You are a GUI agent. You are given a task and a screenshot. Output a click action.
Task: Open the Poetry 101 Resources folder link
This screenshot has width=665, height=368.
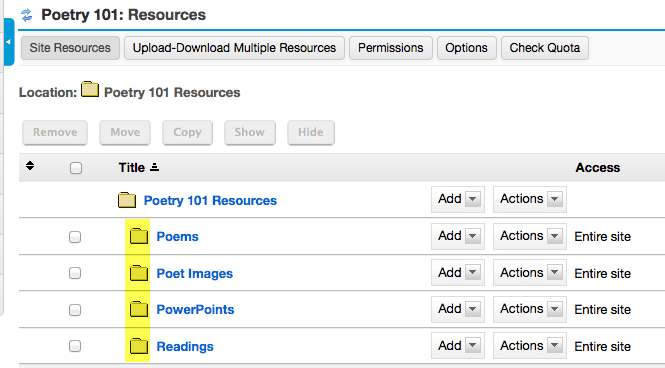210,201
